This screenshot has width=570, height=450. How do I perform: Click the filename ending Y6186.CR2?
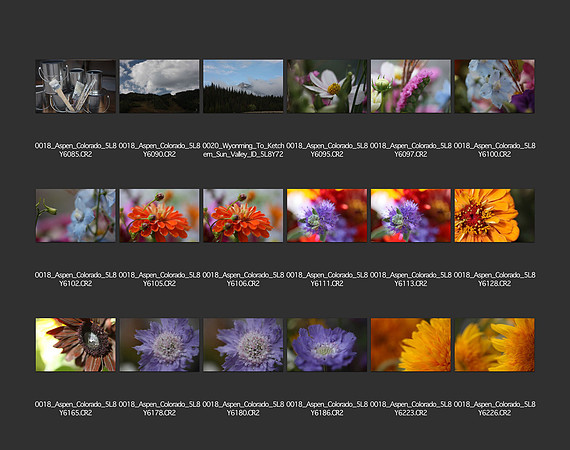tap(327, 409)
